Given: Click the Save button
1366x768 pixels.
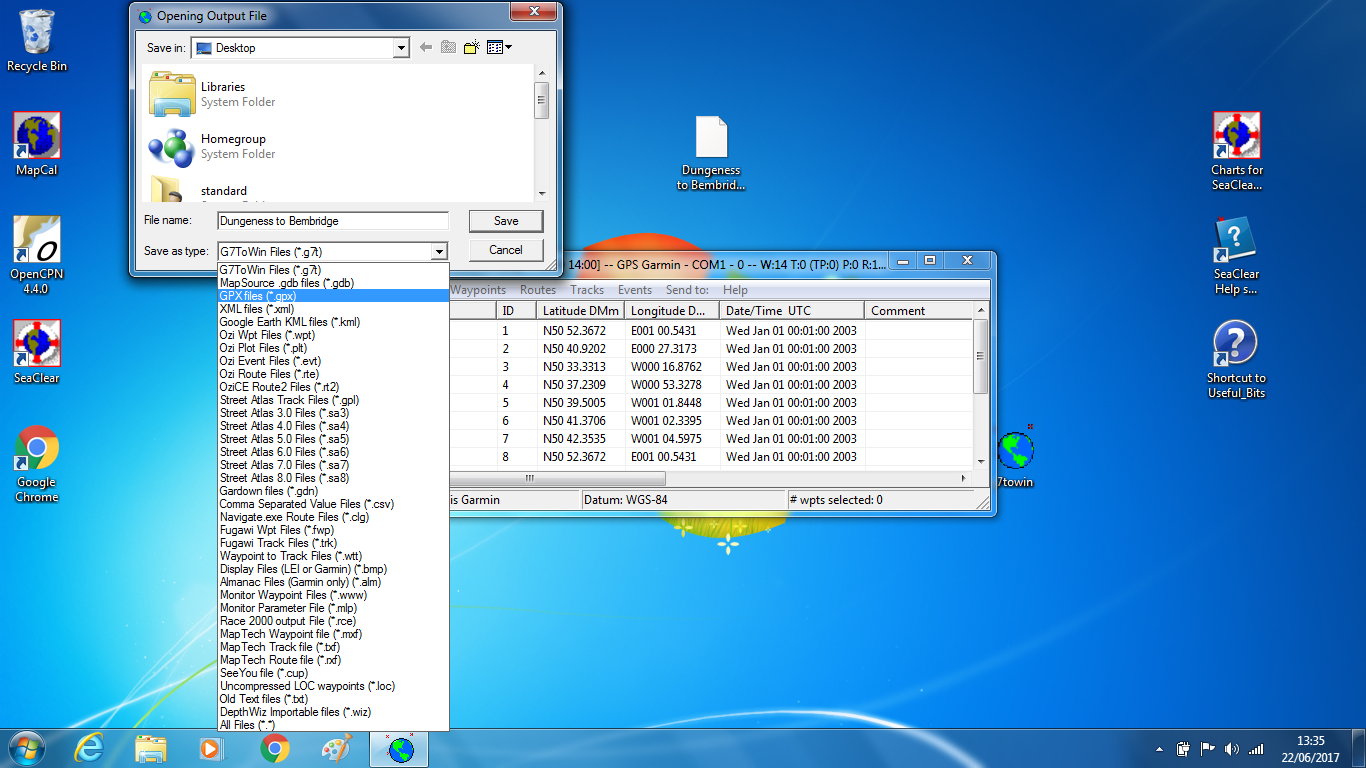Looking at the screenshot, I should click(x=506, y=221).
